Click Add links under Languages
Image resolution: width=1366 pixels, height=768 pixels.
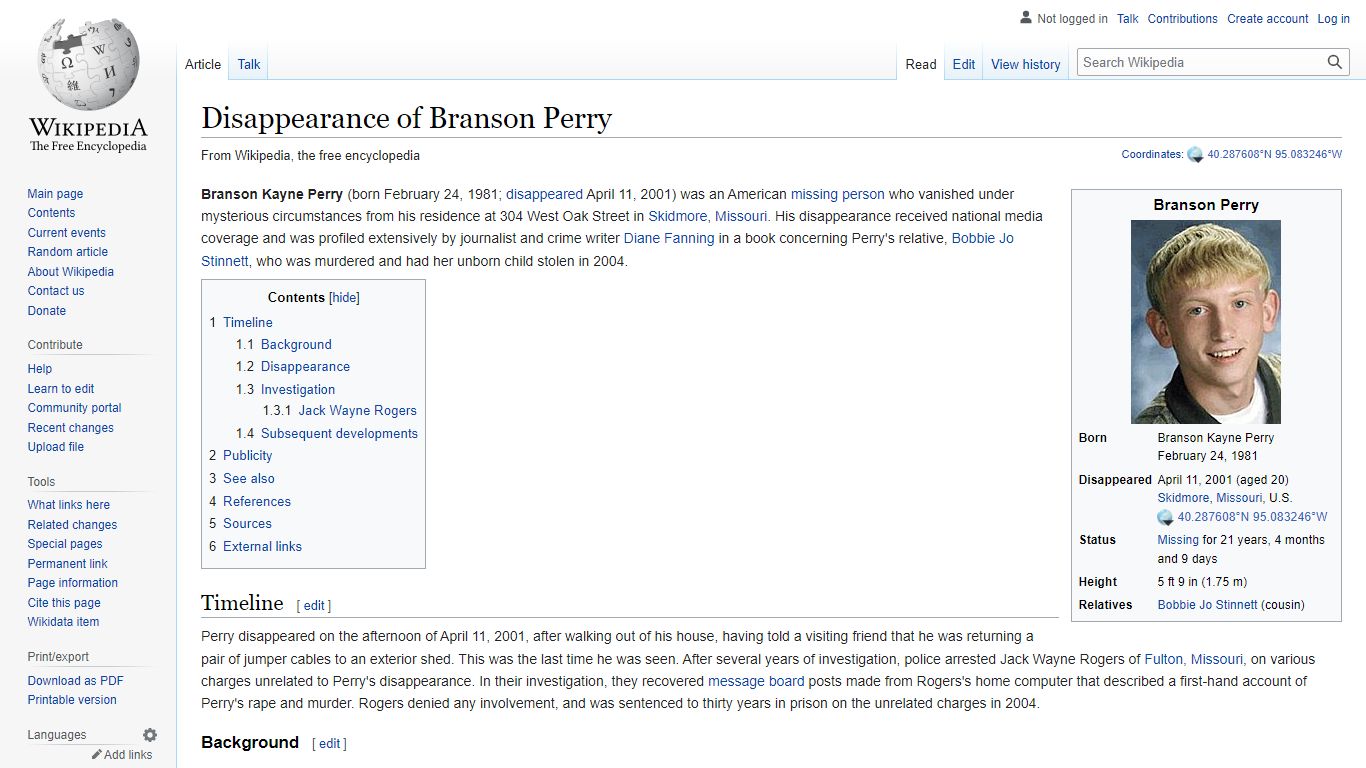[x=128, y=755]
